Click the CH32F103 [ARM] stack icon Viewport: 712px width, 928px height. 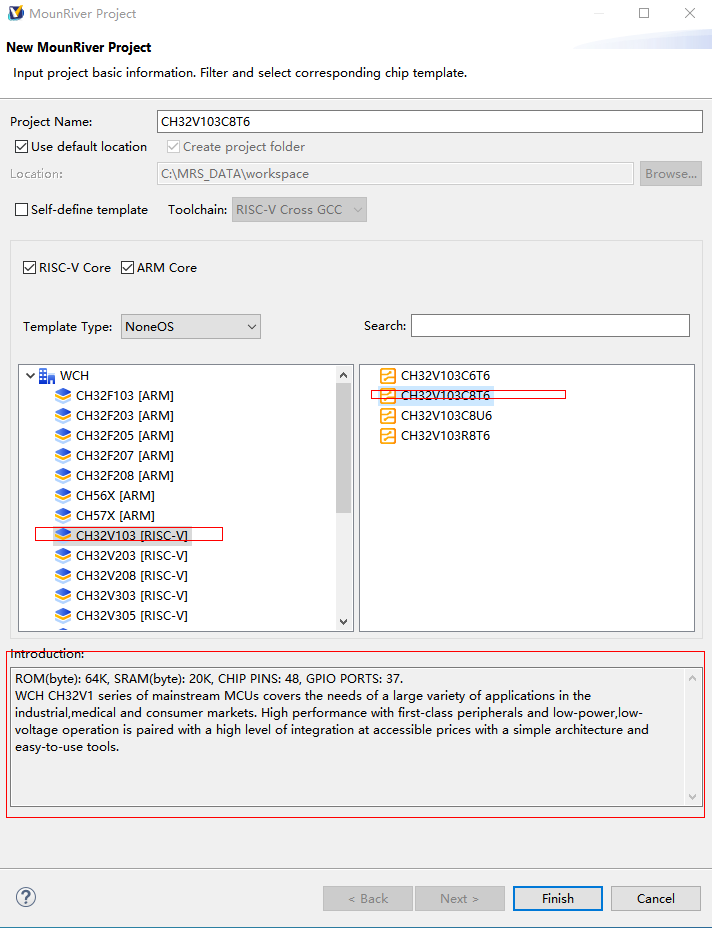(63, 395)
